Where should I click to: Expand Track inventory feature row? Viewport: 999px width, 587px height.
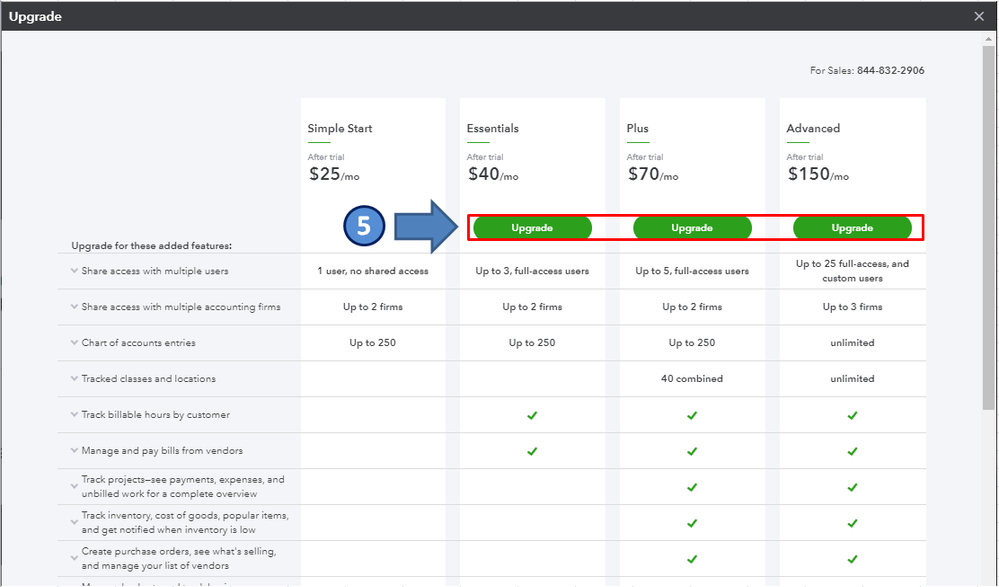click(x=74, y=523)
